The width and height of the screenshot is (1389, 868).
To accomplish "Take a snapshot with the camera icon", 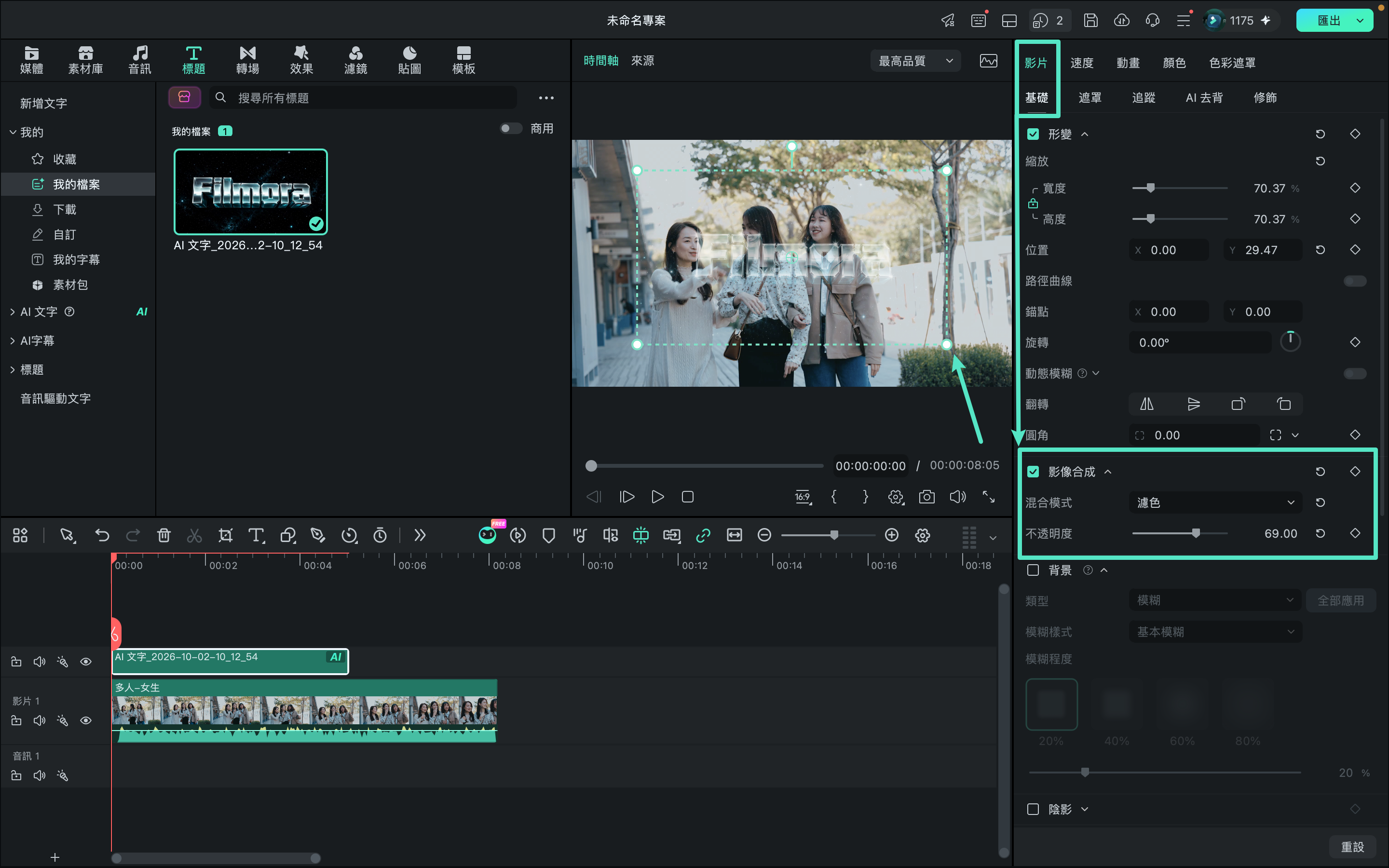I will coord(926,497).
